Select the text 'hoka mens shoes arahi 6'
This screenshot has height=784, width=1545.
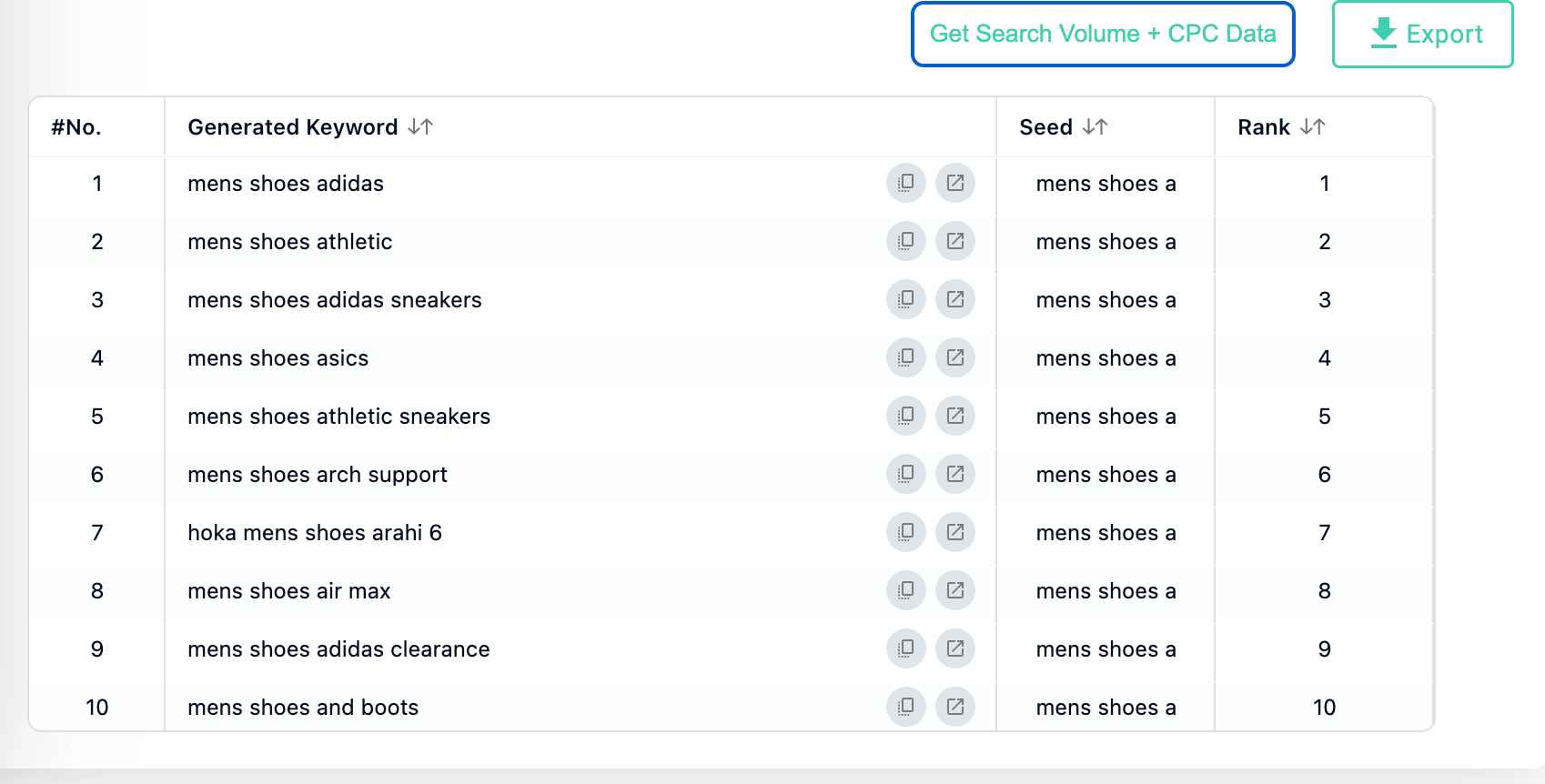coord(315,533)
